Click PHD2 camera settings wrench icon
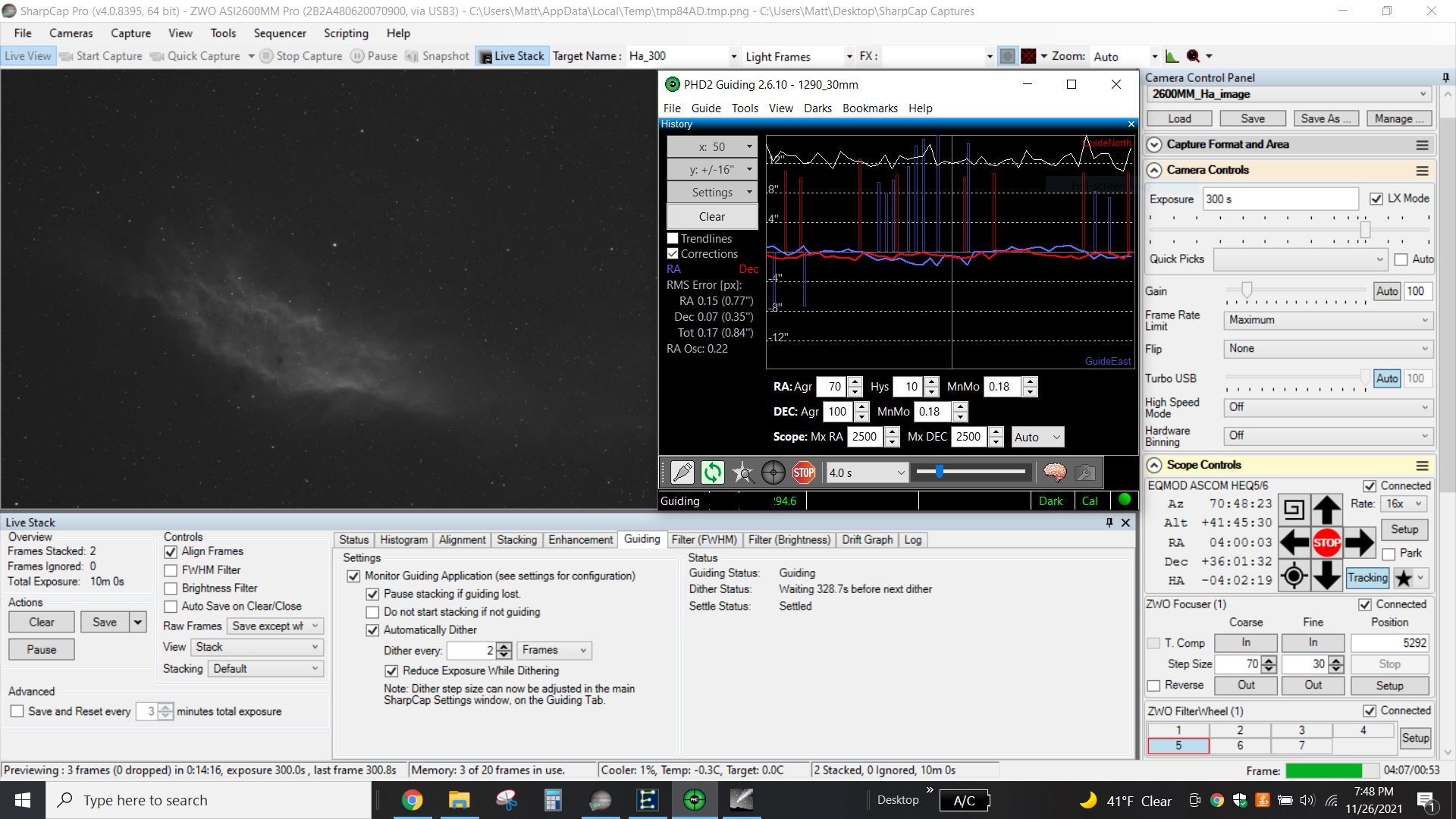This screenshot has height=819, width=1456. coord(1085,472)
